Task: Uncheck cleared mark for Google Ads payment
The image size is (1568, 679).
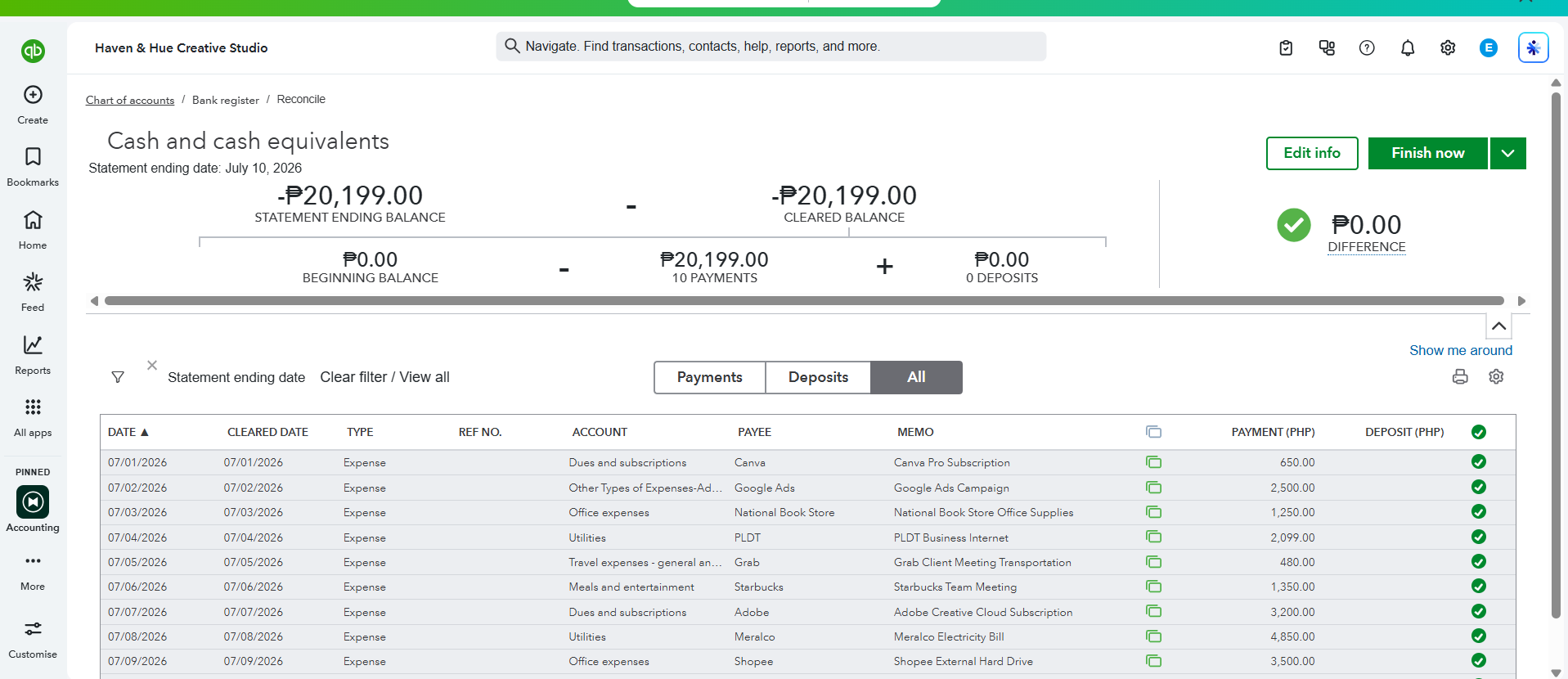Action: coord(1479,487)
